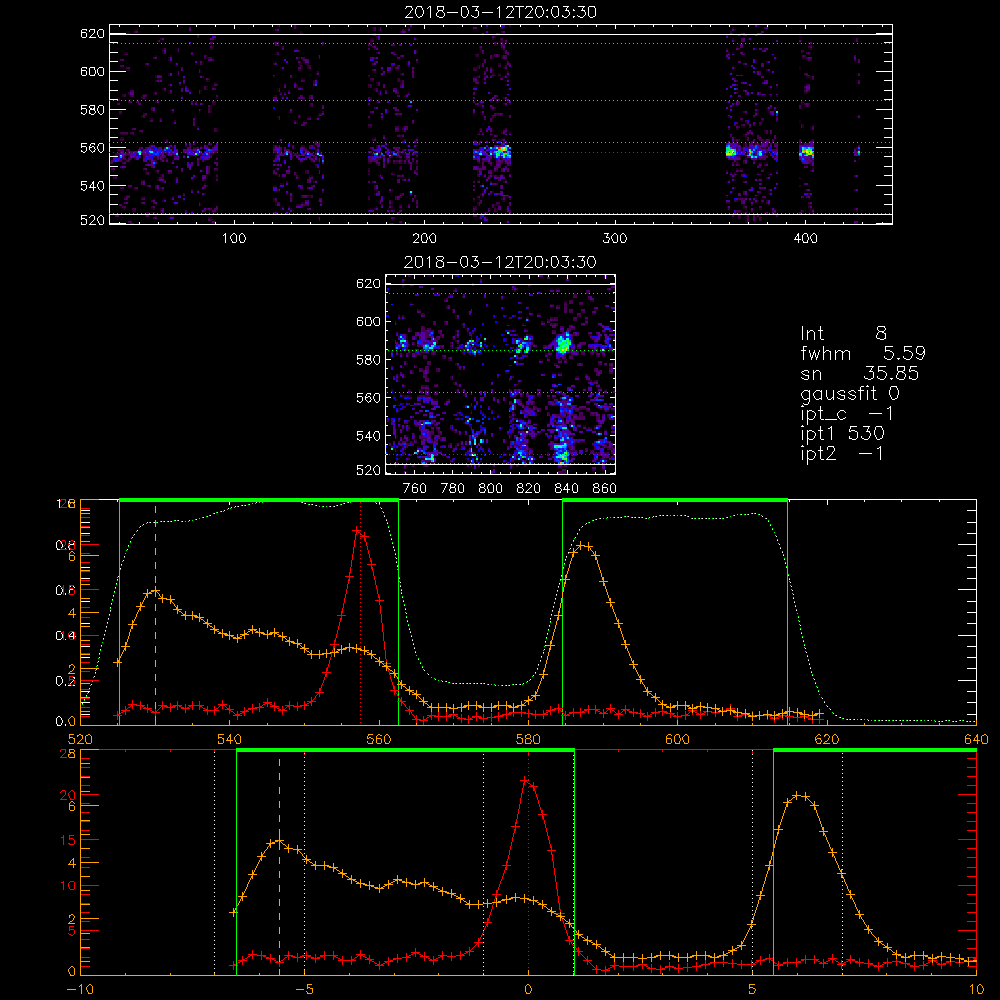Click orange dashed vertical line in profile plot
The height and width of the screenshot is (1000, 1000).
click(156, 615)
